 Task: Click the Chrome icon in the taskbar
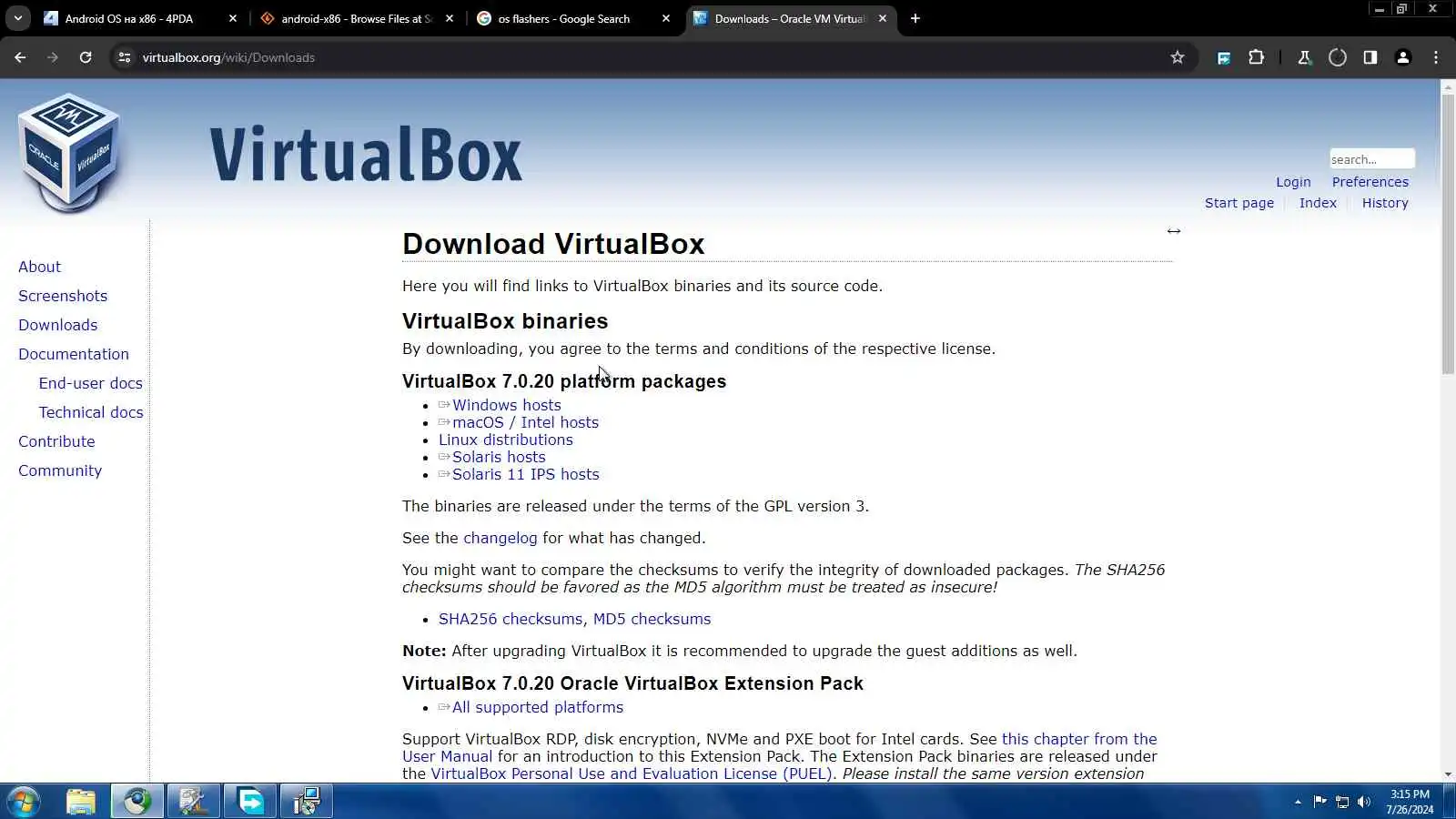137,801
